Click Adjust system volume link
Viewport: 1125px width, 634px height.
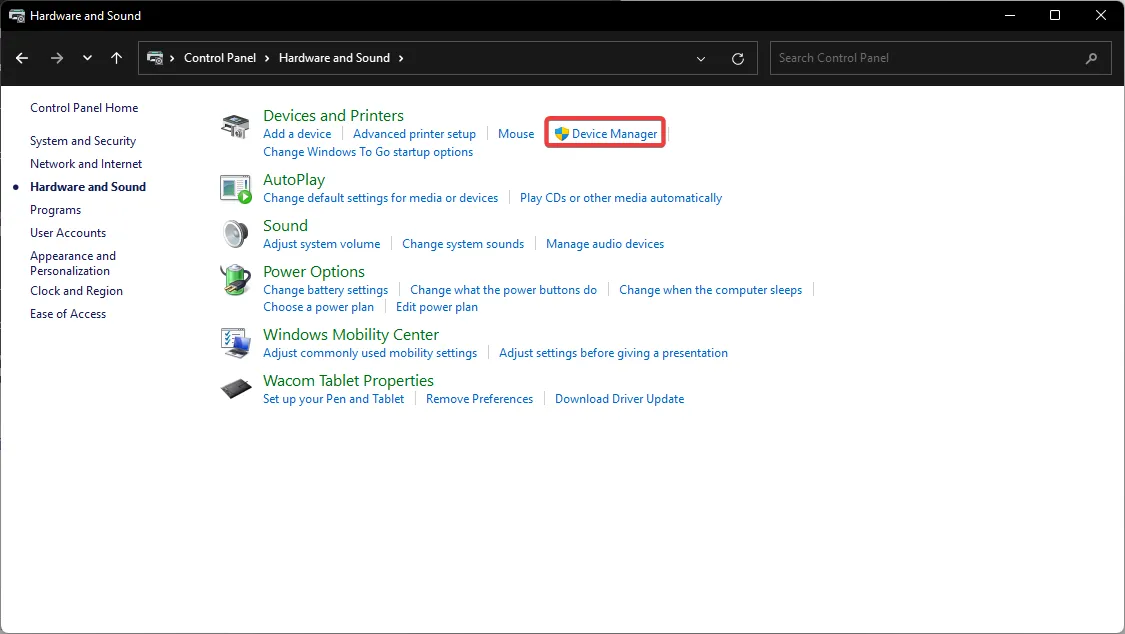click(321, 244)
